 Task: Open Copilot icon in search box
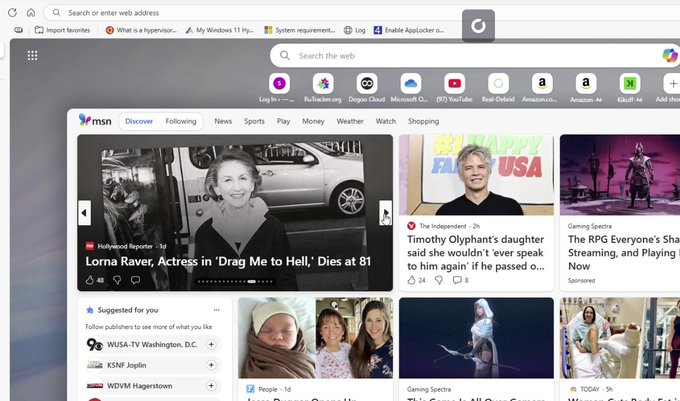pos(670,55)
